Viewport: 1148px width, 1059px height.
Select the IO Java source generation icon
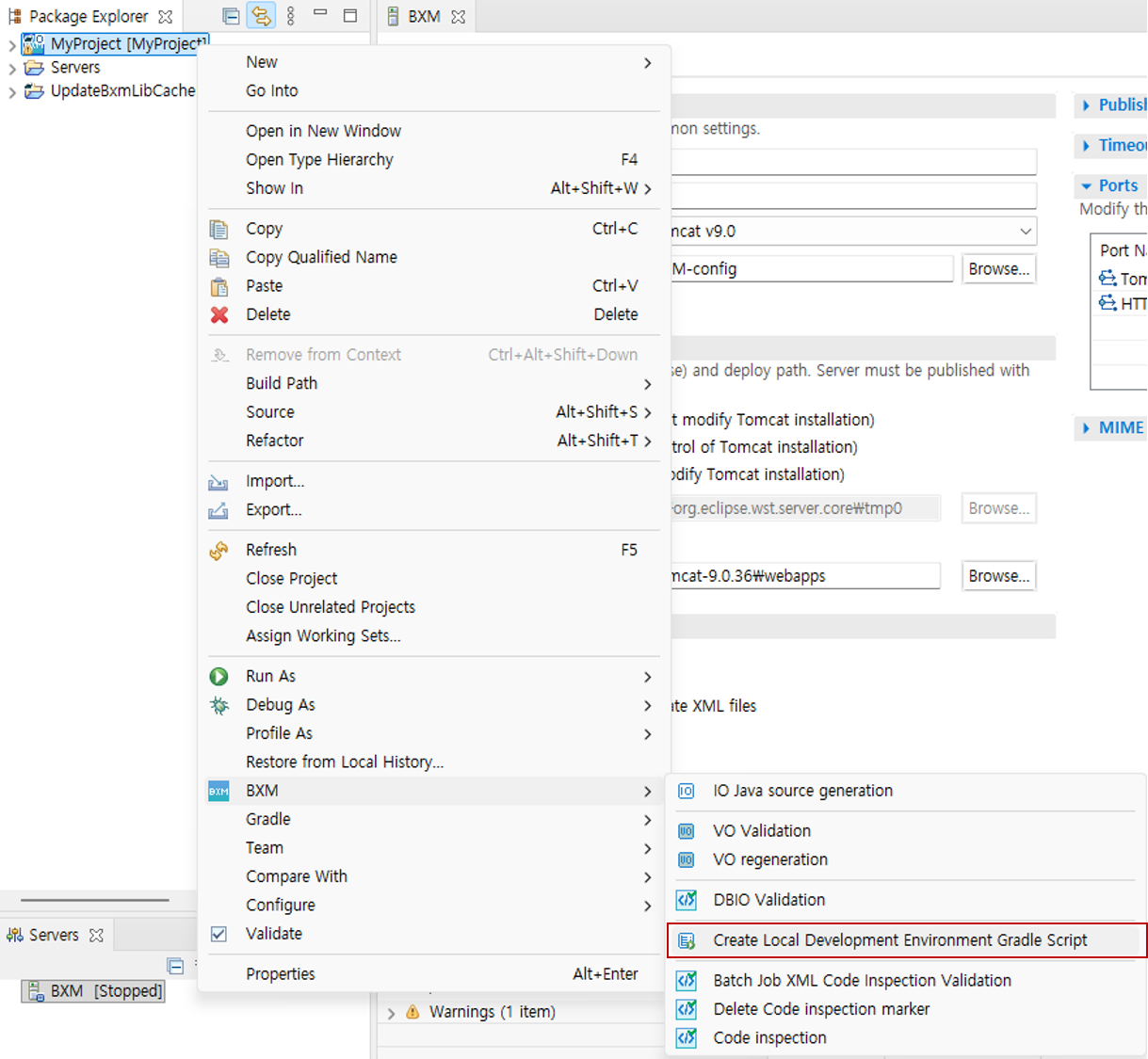tap(687, 792)
